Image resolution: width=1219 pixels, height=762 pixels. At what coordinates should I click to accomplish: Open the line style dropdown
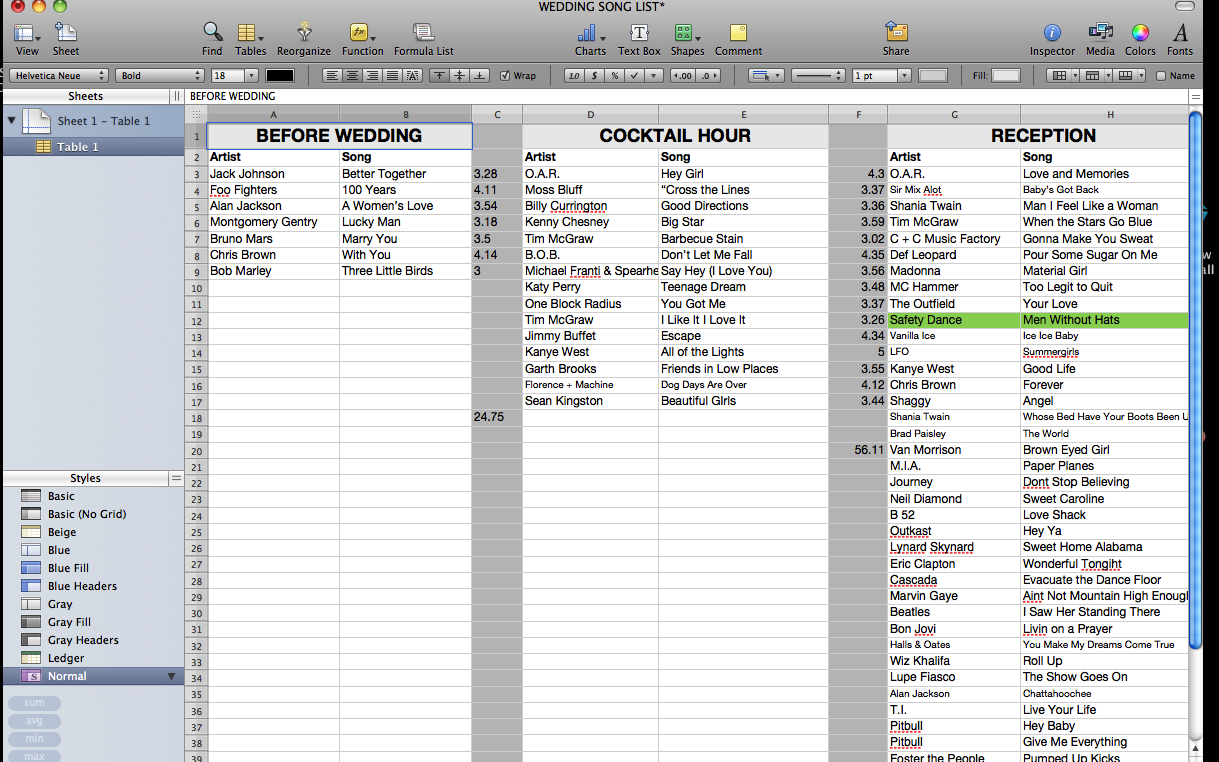pos(818,76)
